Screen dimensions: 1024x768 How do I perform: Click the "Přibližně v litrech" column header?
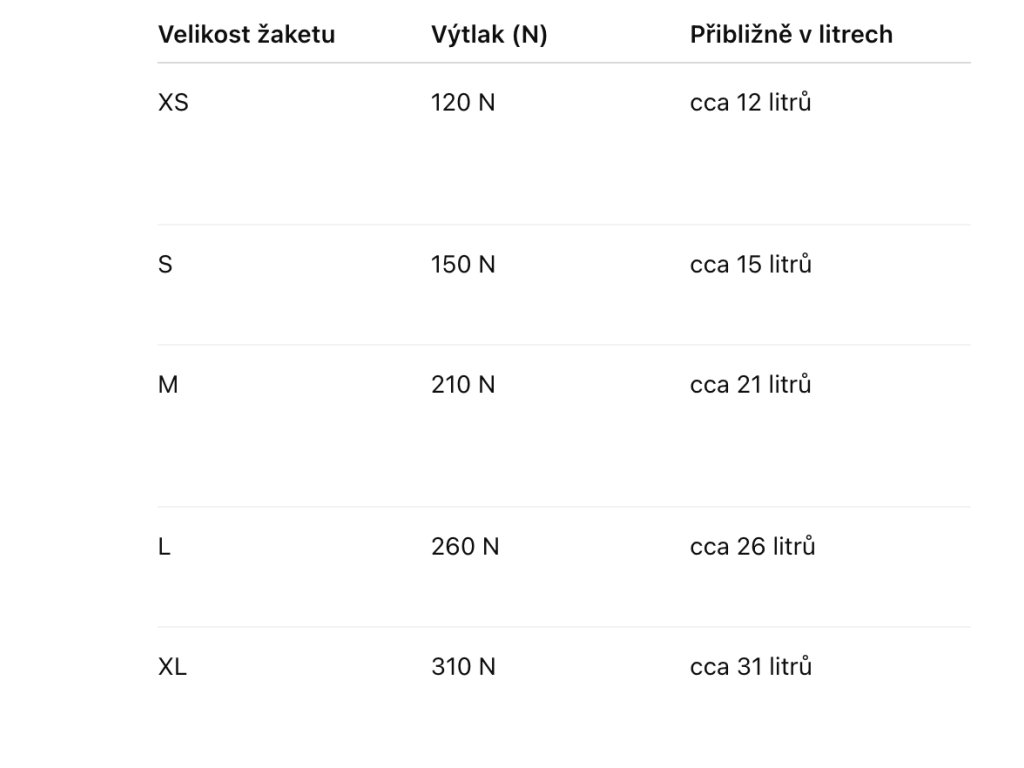tap(791, 35)
